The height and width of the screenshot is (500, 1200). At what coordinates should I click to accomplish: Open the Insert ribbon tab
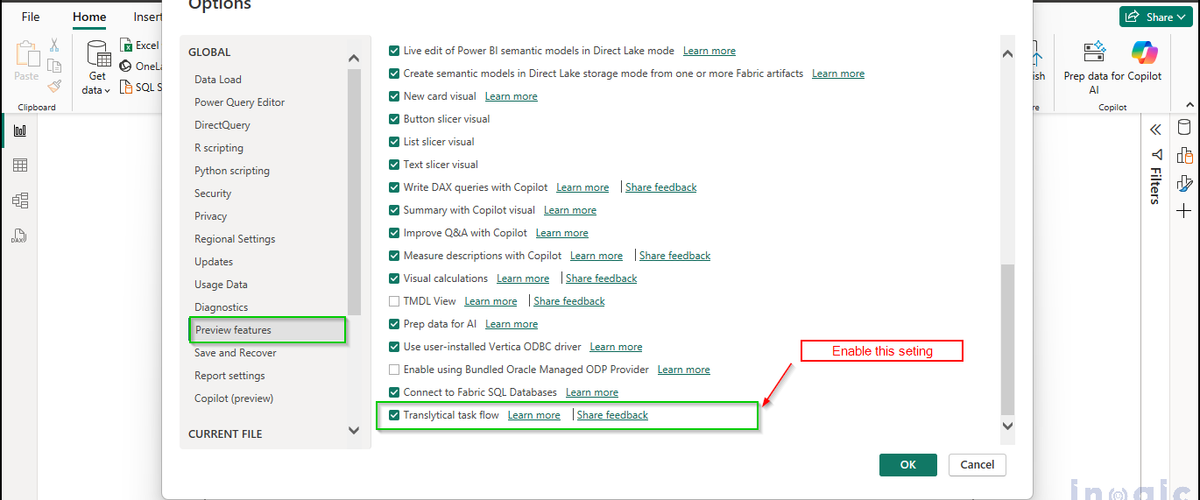[148, 17]
